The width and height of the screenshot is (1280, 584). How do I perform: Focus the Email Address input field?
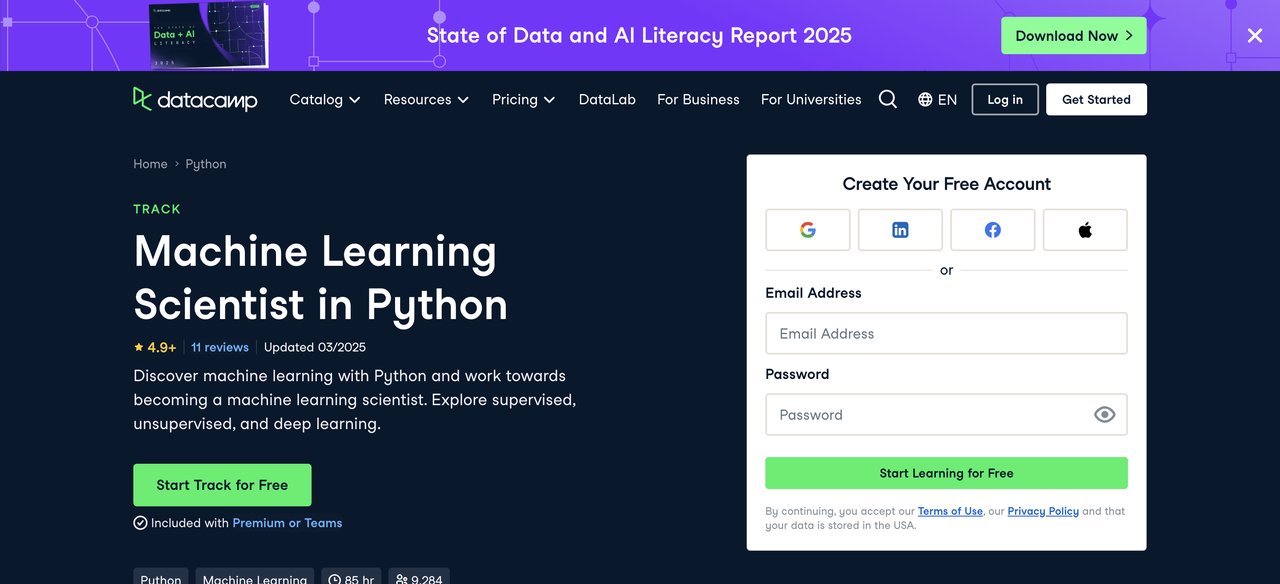pyautogui.click(x=946, y=333)
